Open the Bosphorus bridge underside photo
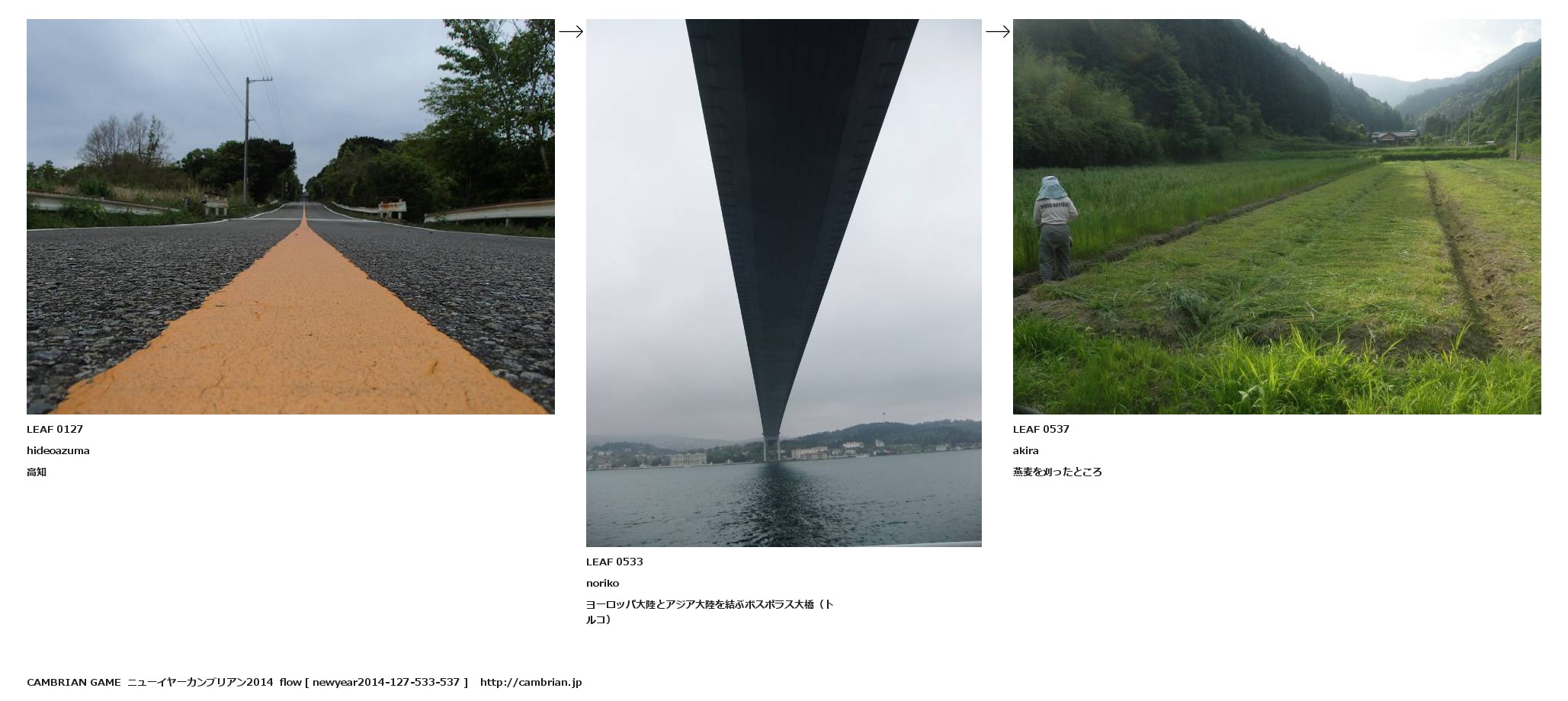1568x701 pixels. tap(784, 283)
